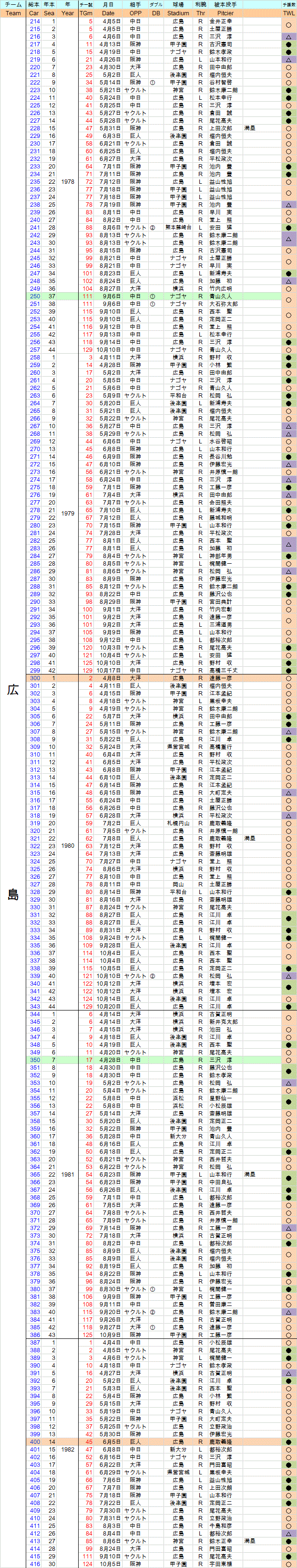Image resolution: width=297 pixels, height=1568 pixels.
Task: Select stadium cell 熊本藤崎台
Action: pyautogui.click(x=178, y=228)
